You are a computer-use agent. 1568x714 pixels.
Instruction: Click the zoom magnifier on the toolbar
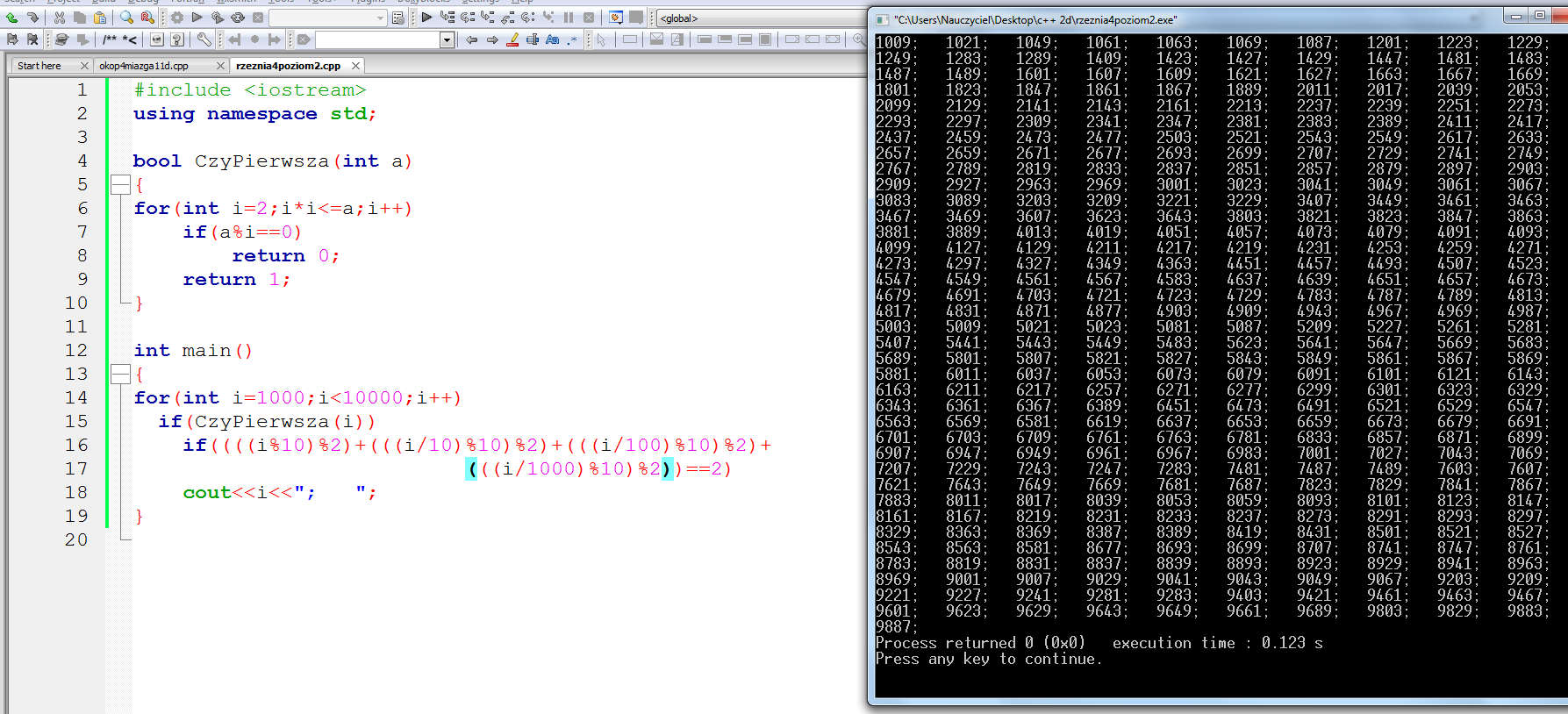(x=858, y=39)
